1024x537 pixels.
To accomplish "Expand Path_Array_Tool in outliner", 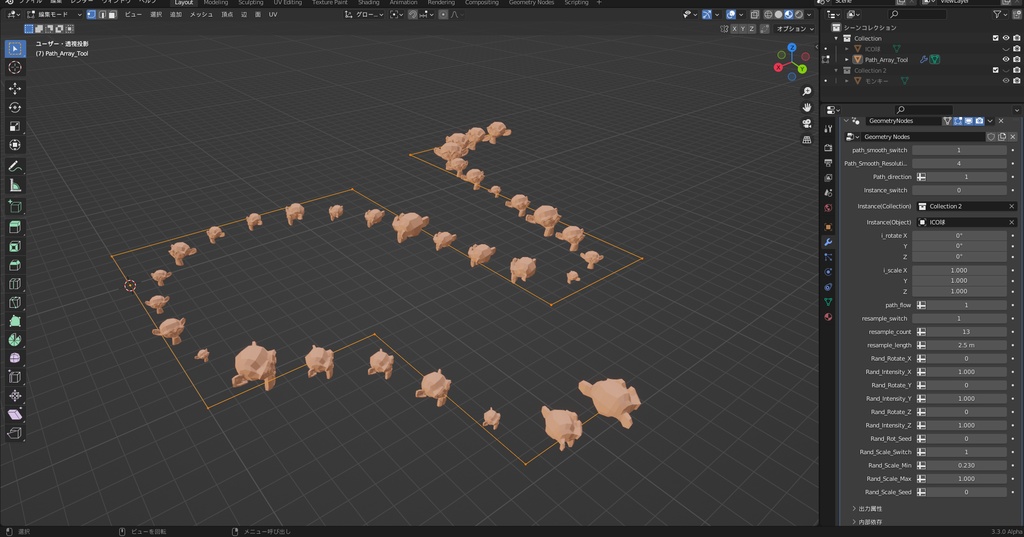I will [x=847, y=59].
